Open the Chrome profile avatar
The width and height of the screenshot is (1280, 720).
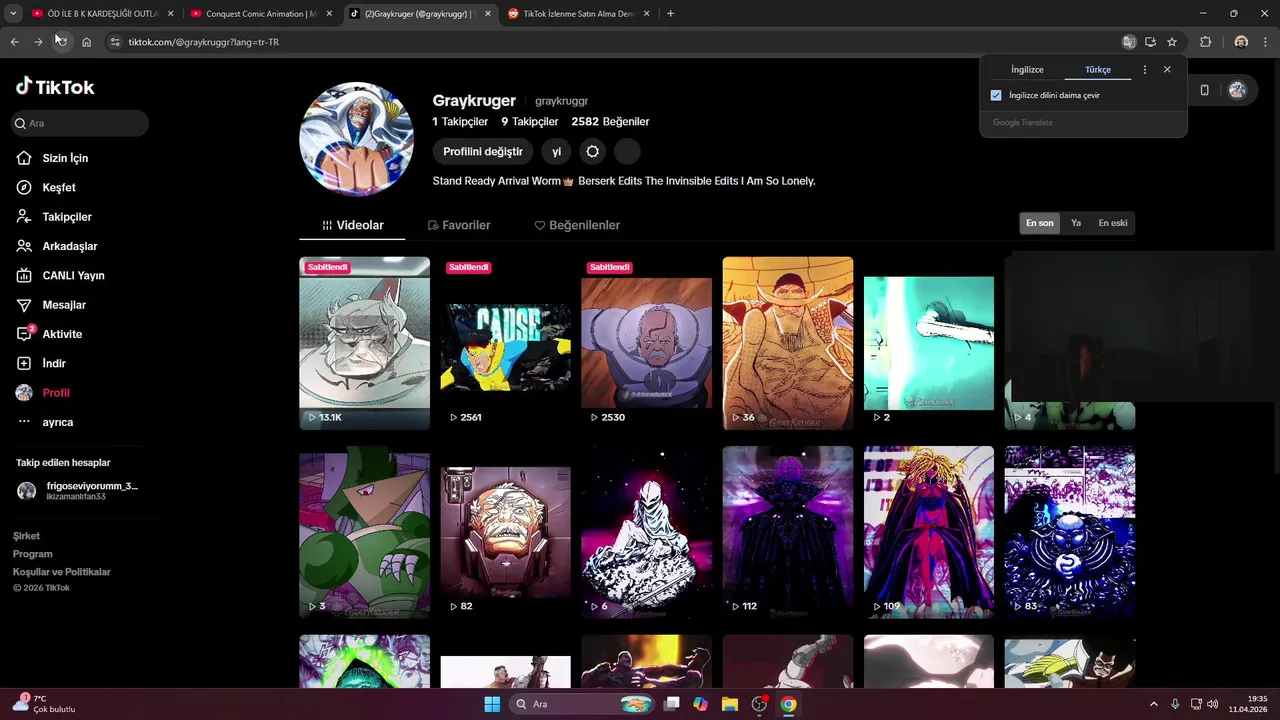click(x=1241, y=42)
